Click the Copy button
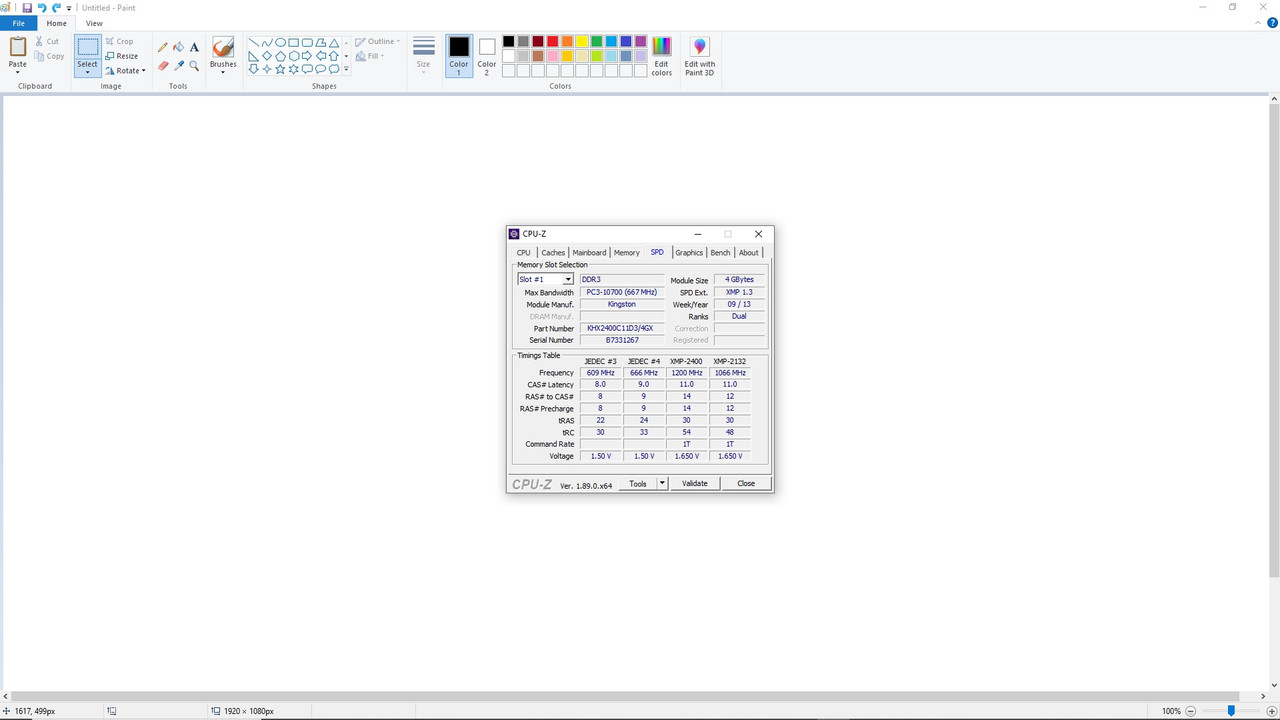 tap(49, 56)
